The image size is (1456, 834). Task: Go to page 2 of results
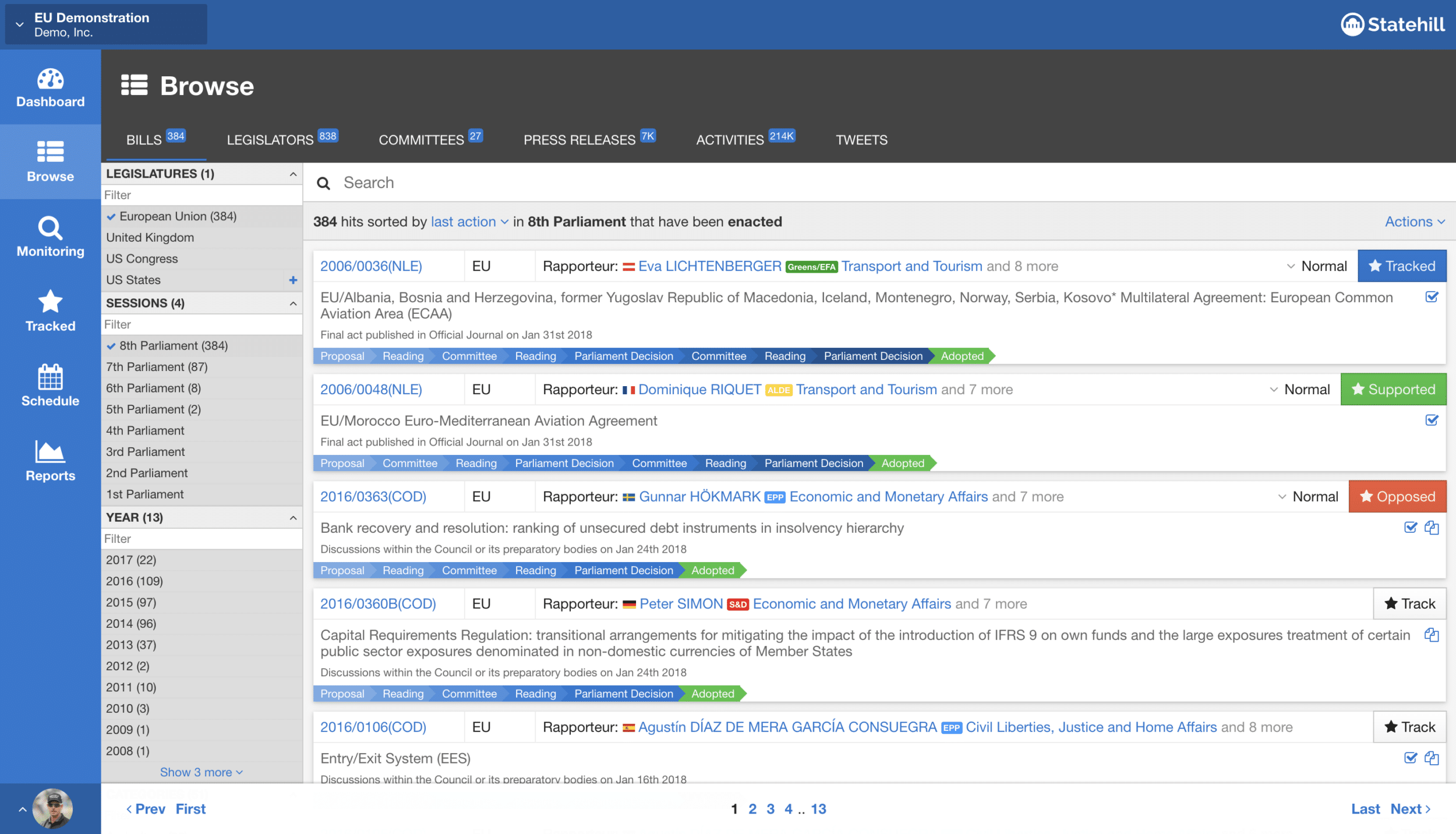[x=752, y=809]
